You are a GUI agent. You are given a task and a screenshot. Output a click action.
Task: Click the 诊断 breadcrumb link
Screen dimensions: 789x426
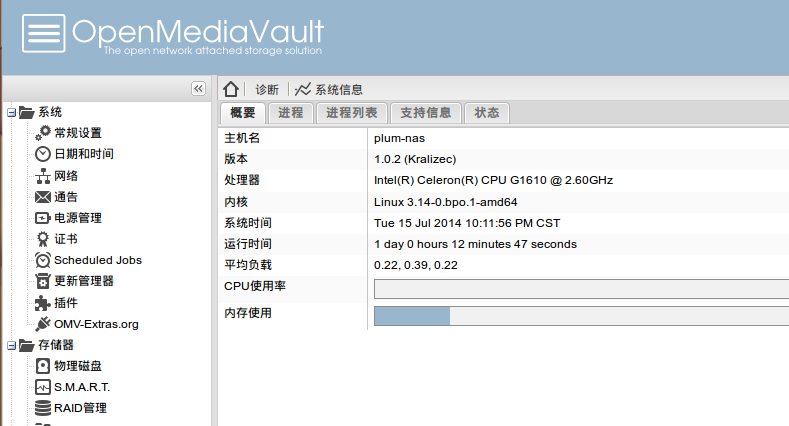pyautogui.click(x=267, y=90)
